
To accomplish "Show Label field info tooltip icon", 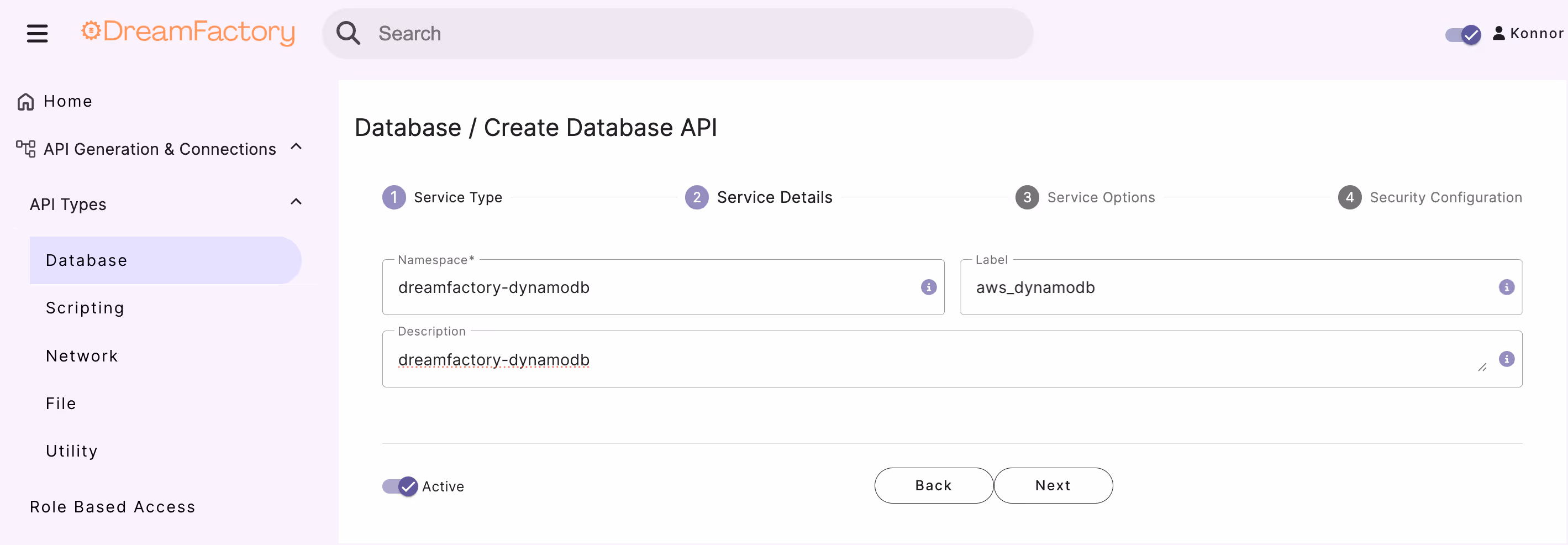I will [x=1506, y=287].
